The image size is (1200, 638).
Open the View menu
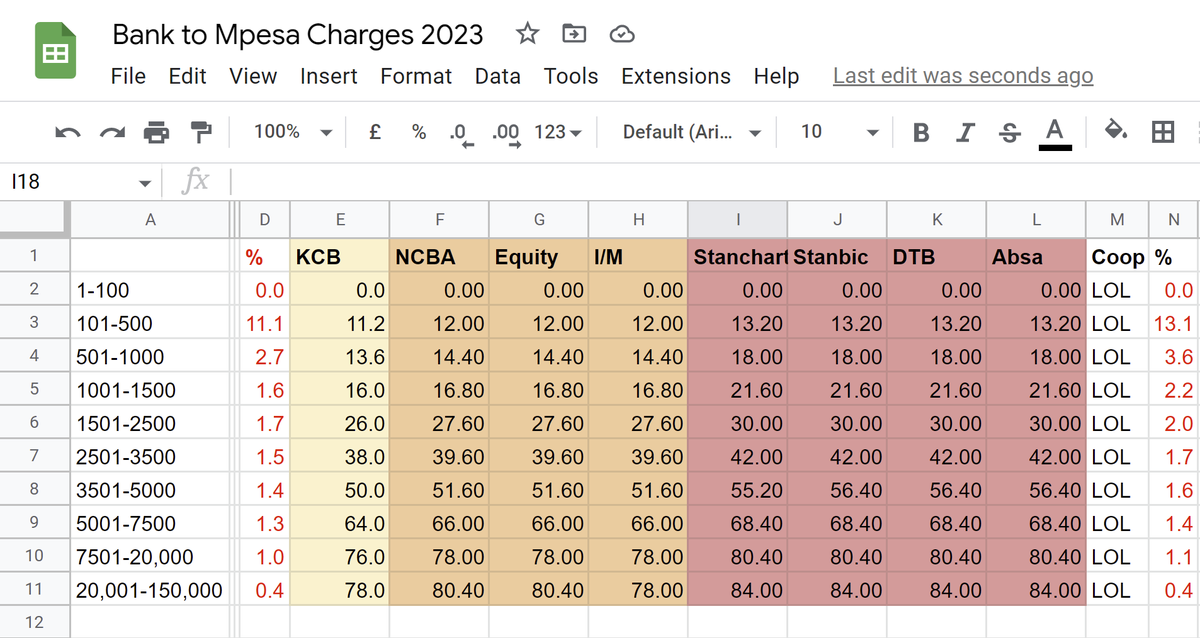(x=253, y=76)
